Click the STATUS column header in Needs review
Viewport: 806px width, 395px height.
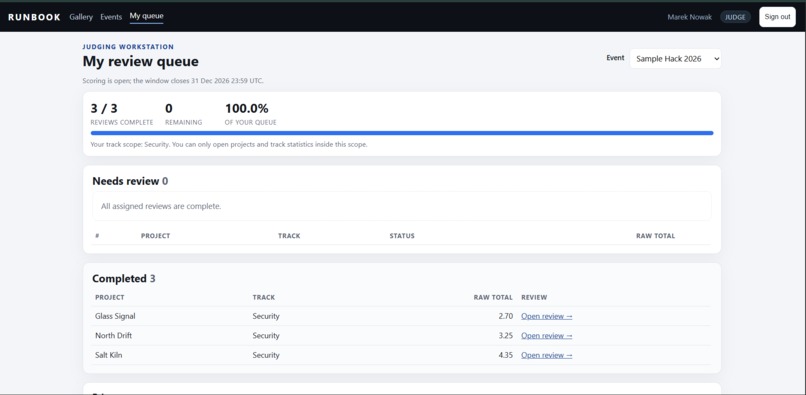402,236
